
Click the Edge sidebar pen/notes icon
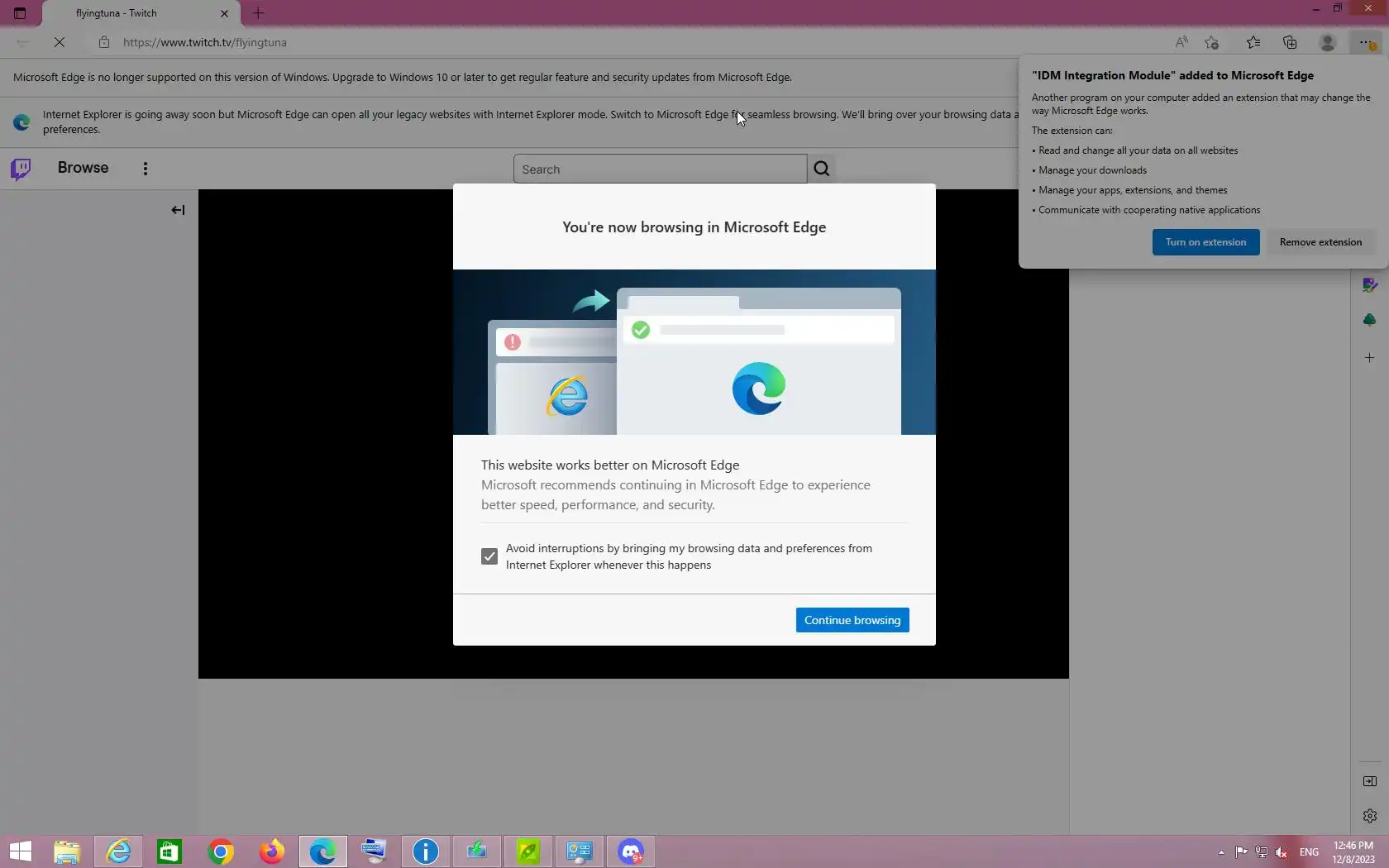(x=1370, y=285)
